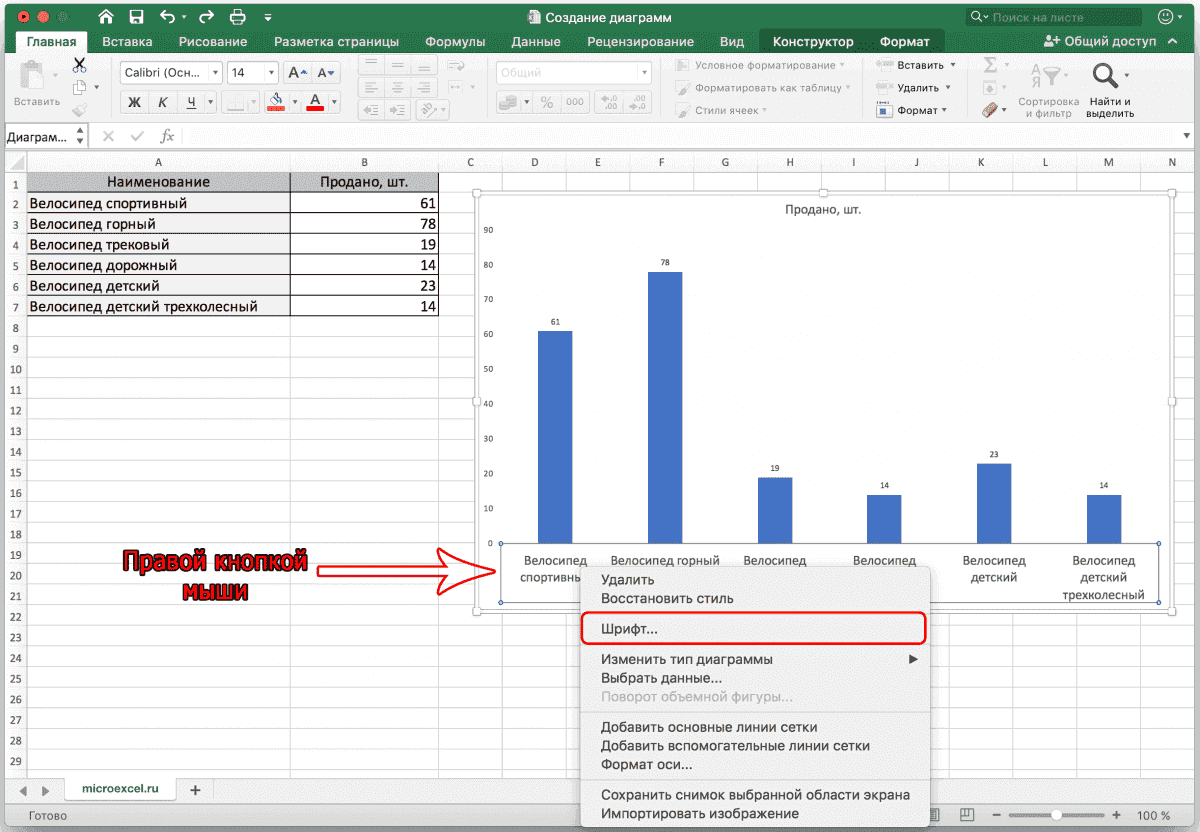
Task: Toggle italic formatting (К)
Action: [x=162, y=102]
